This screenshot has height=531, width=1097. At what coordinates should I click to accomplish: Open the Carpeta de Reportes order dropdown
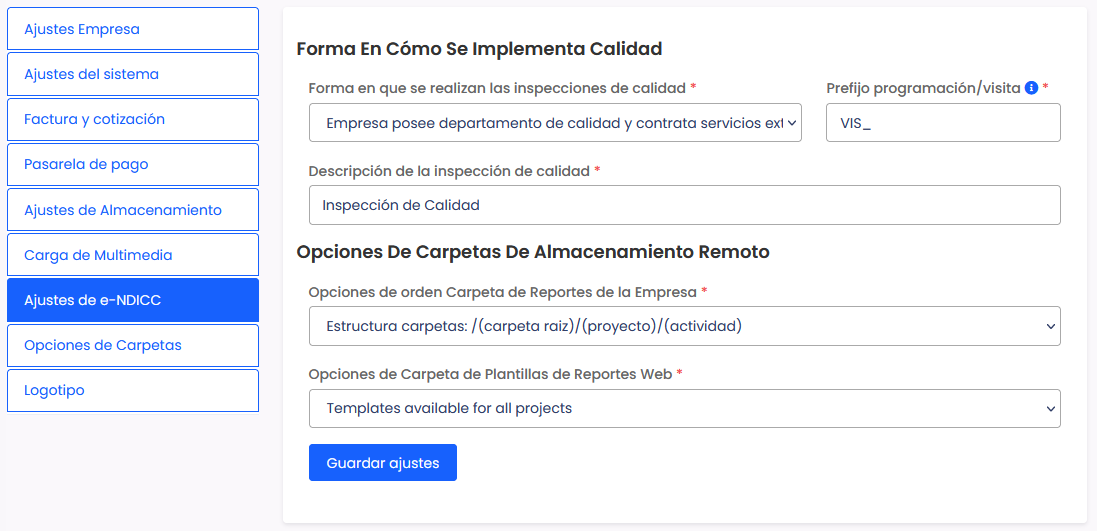(683, 326)
